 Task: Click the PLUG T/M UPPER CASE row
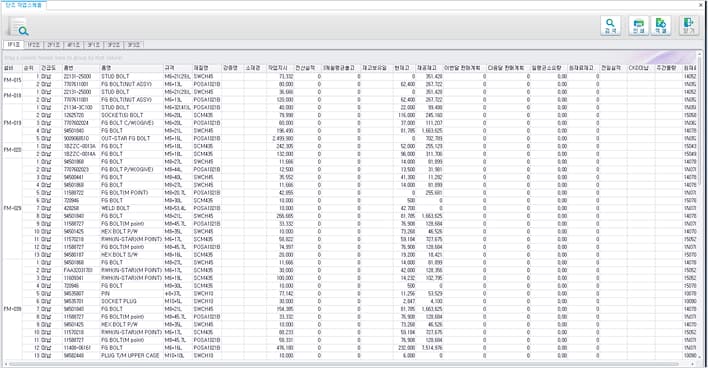click(x=350, y=355)
